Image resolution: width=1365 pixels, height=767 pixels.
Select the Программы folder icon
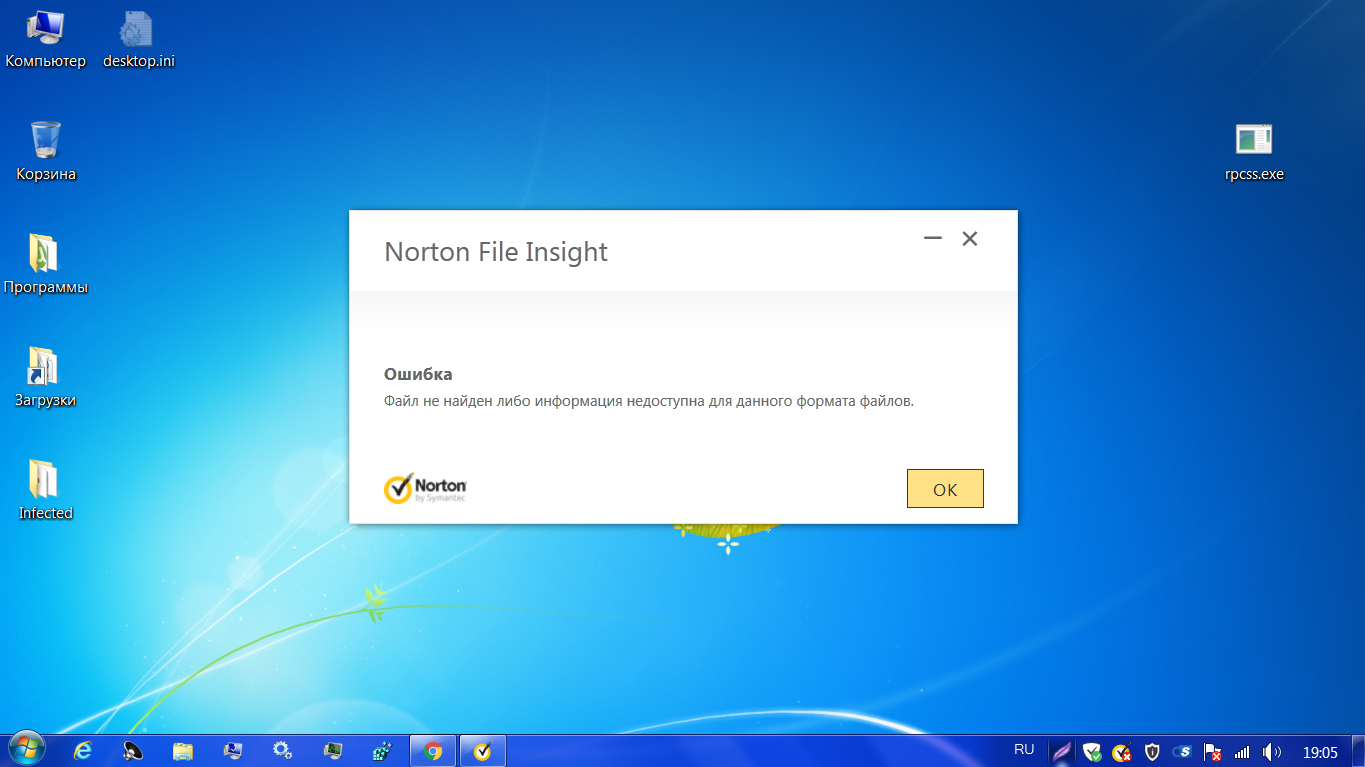[46, 265]
